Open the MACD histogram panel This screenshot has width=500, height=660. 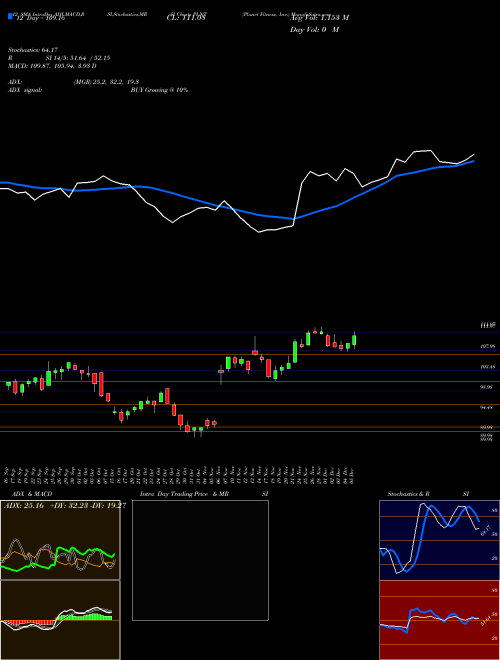click(x=60, y=620)
